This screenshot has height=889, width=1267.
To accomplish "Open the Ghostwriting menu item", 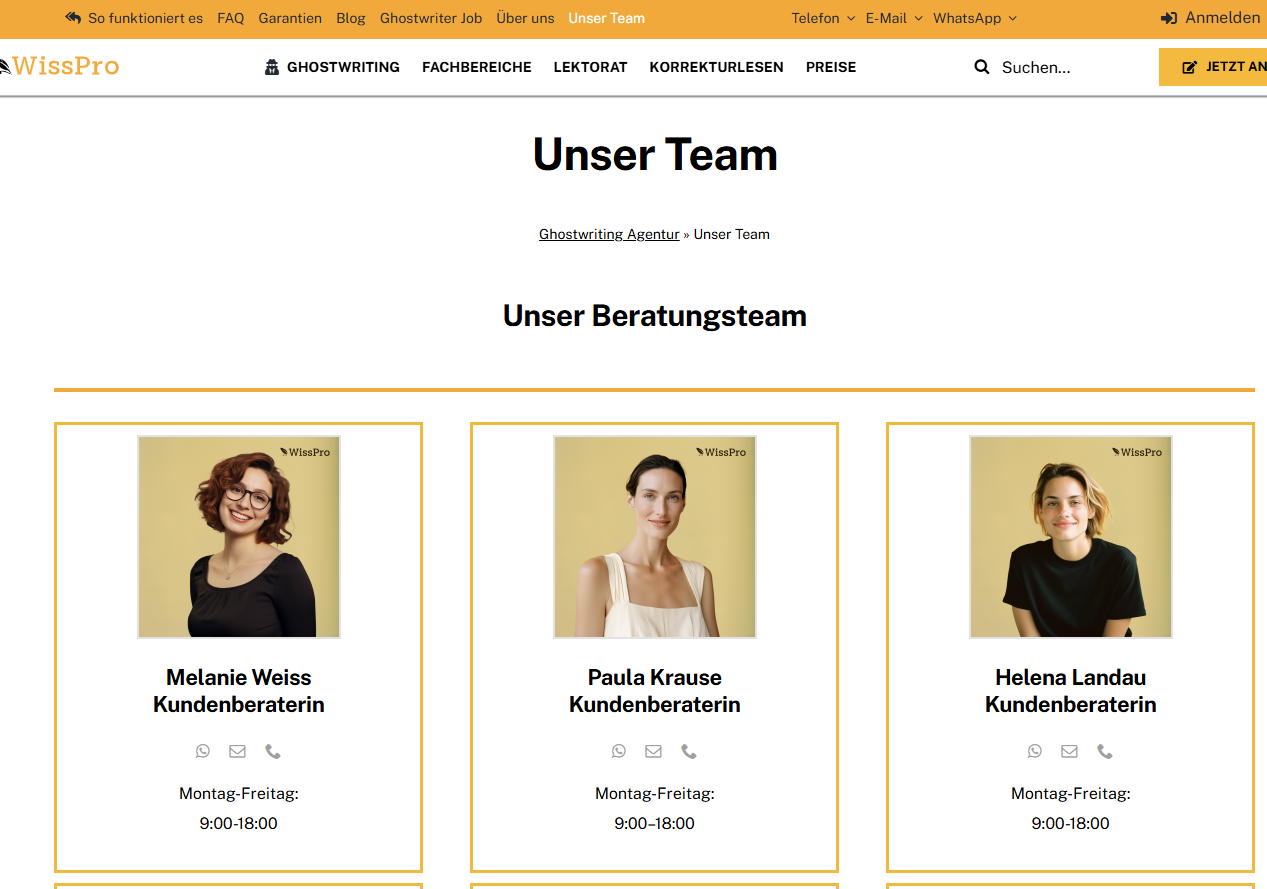I will 332,67.
